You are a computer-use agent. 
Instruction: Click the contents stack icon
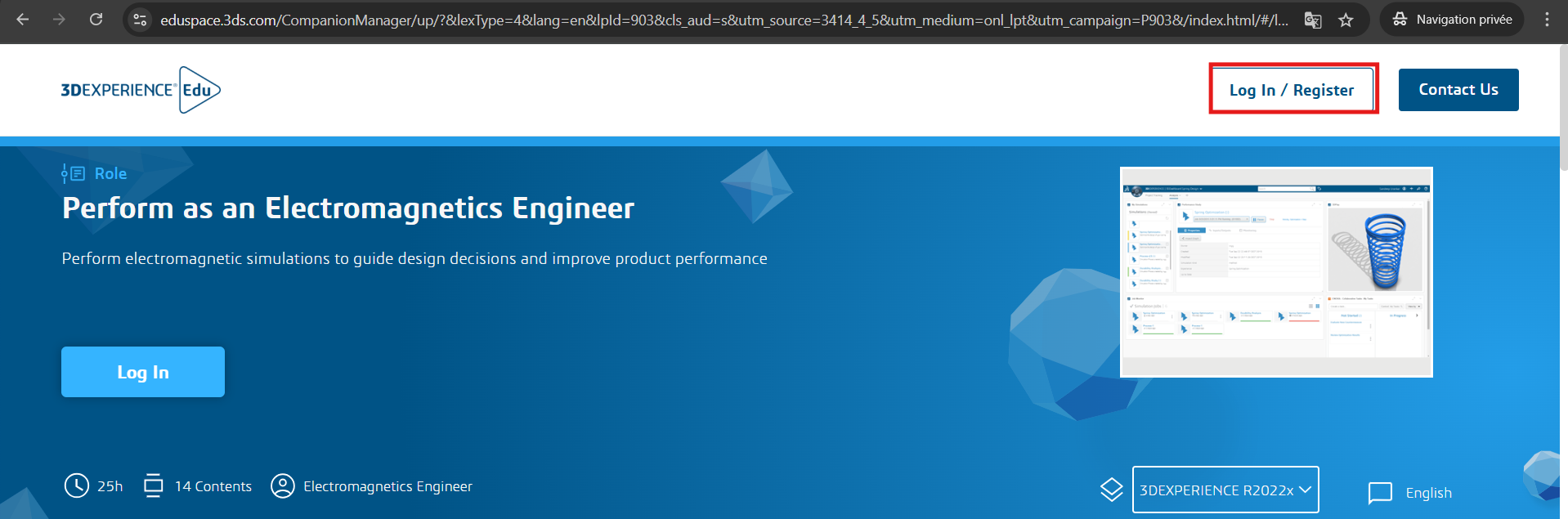153,485
